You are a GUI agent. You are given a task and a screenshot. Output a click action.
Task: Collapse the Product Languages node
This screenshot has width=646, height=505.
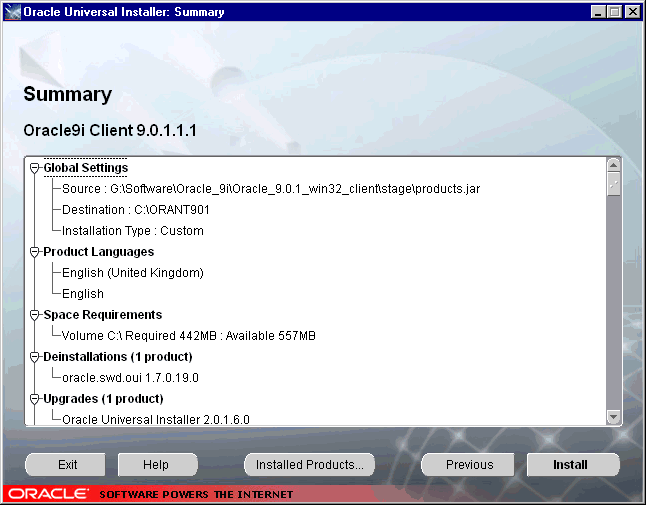click(35, 252)
